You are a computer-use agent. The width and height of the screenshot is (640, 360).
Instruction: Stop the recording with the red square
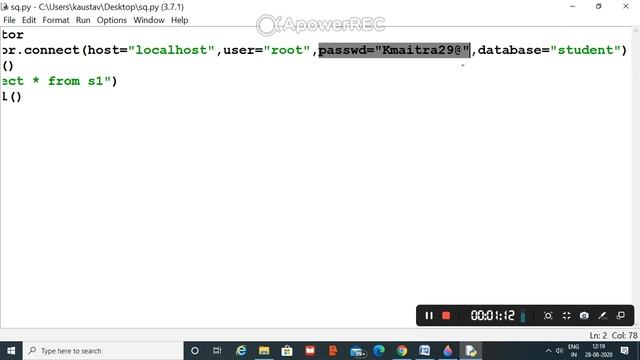tap(446, 316)
